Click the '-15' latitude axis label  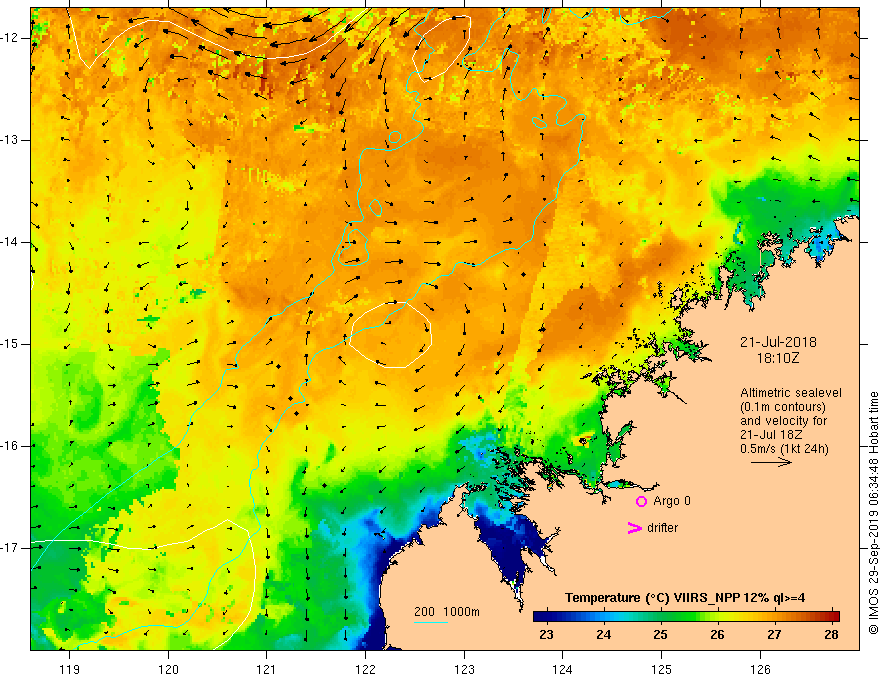(10, 344)
